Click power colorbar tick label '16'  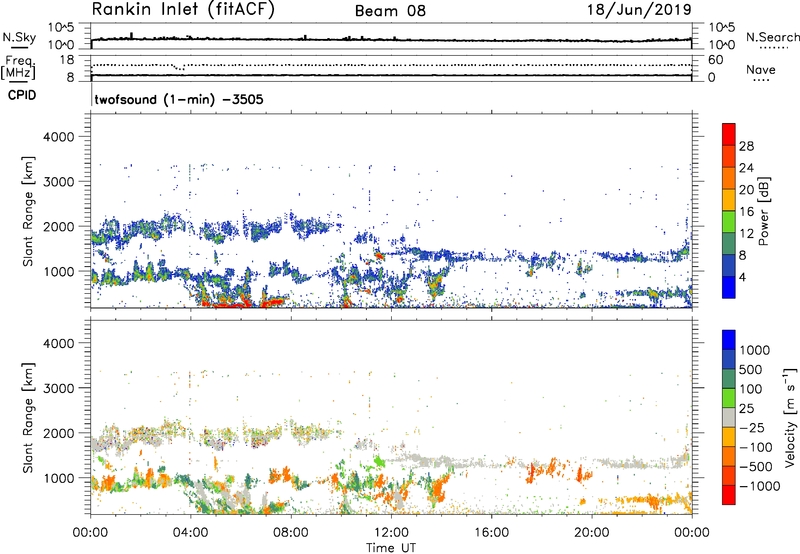[746, 212]
